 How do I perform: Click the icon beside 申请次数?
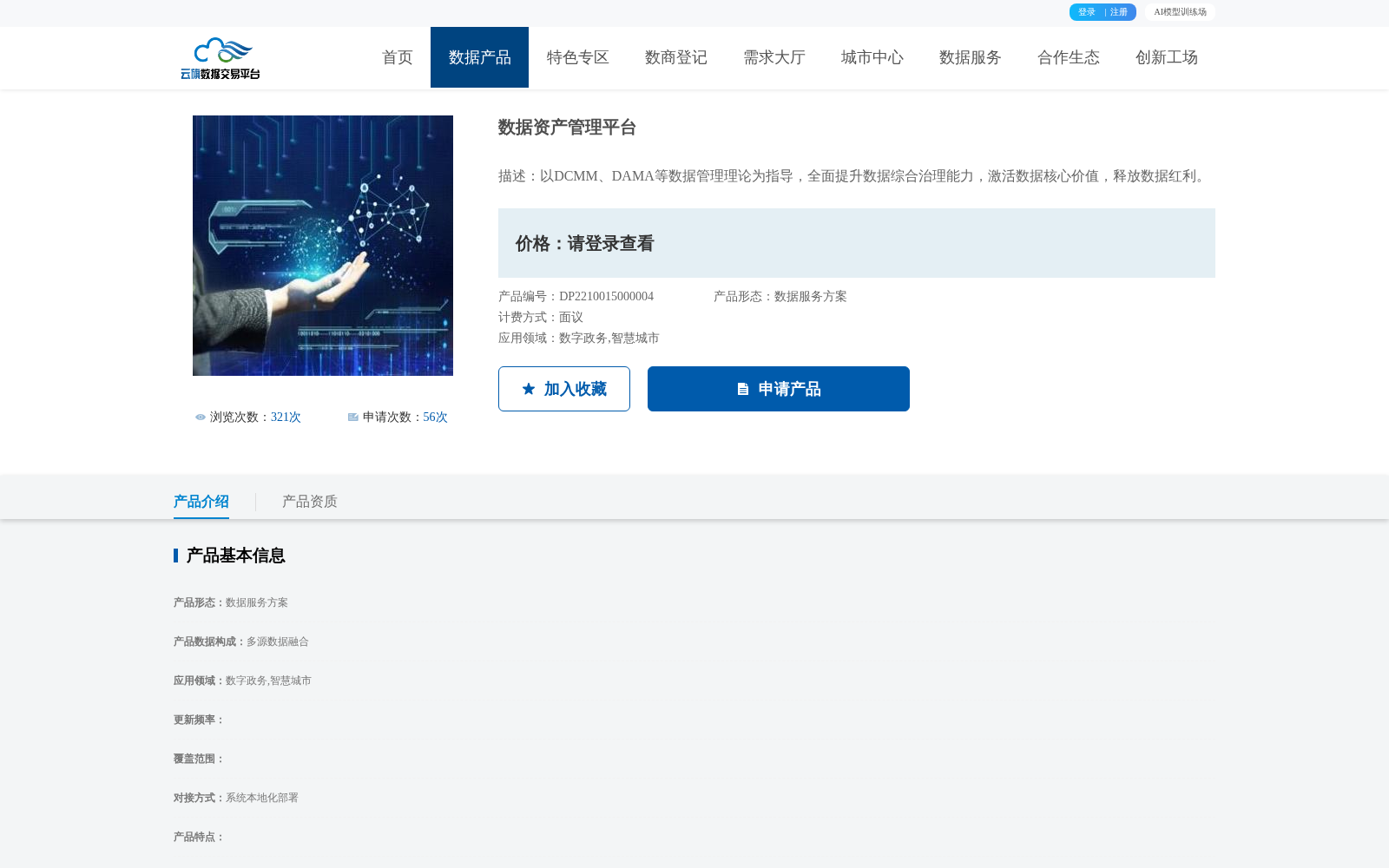click(353, 418)
